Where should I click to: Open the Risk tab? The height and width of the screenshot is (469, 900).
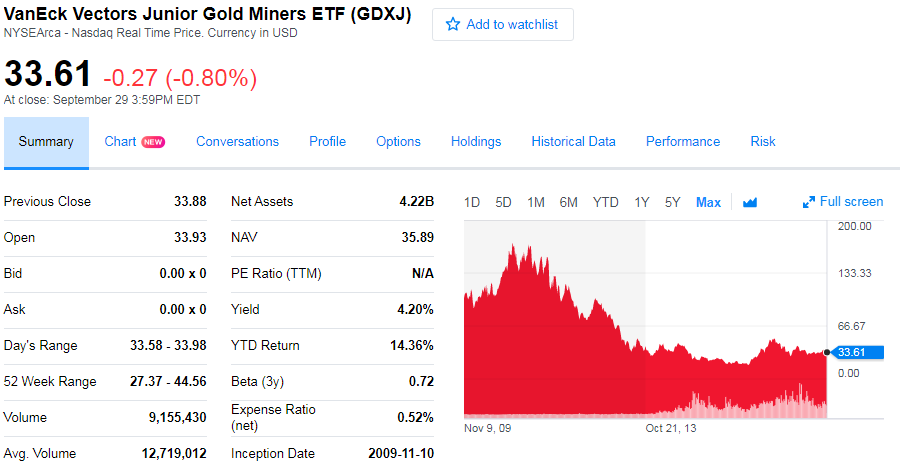tap(763, 142)
